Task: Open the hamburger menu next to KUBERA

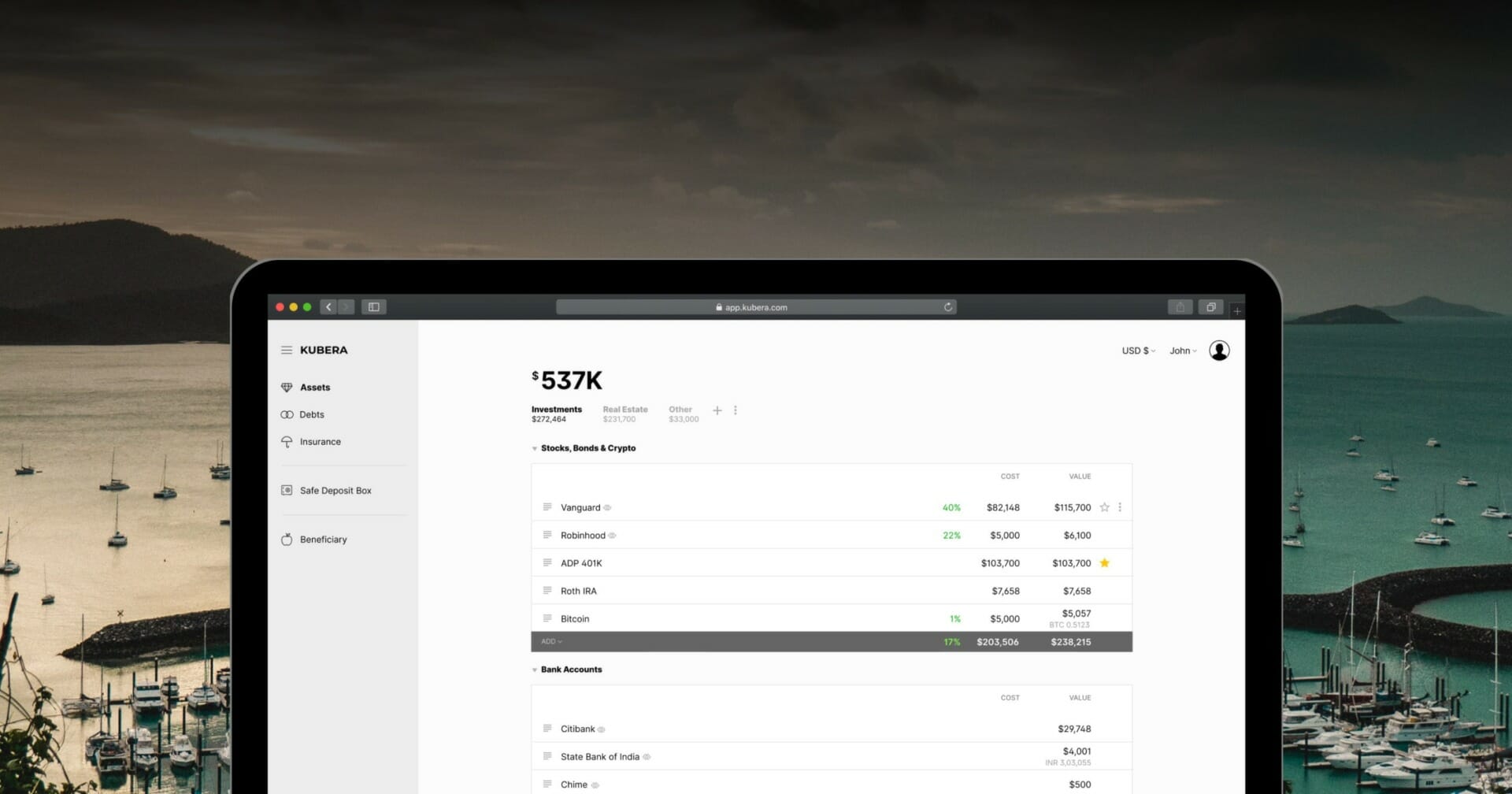Action: tap(287, 350)
